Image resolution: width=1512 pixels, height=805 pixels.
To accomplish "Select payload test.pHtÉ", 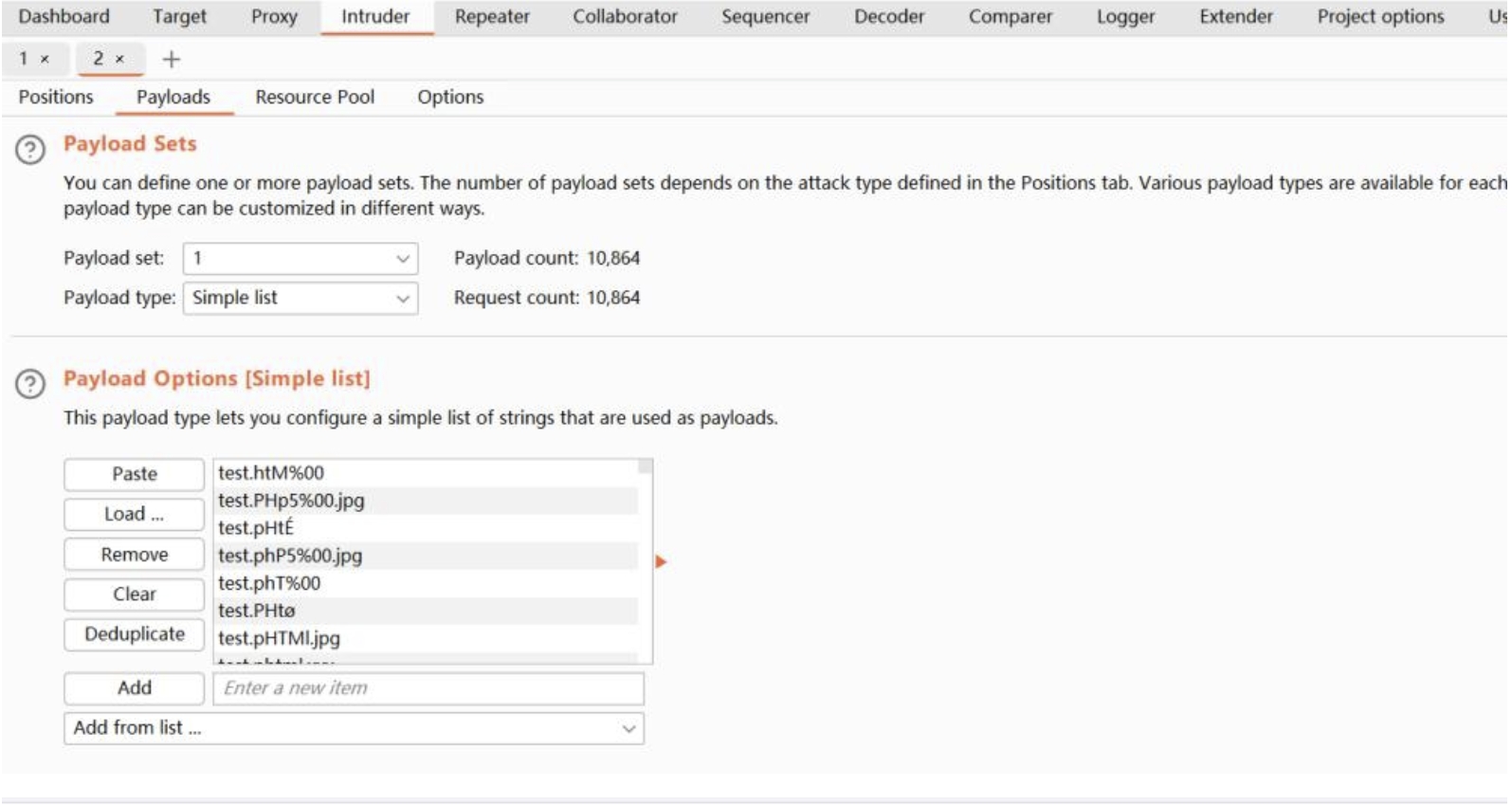I will click(428, 528).
